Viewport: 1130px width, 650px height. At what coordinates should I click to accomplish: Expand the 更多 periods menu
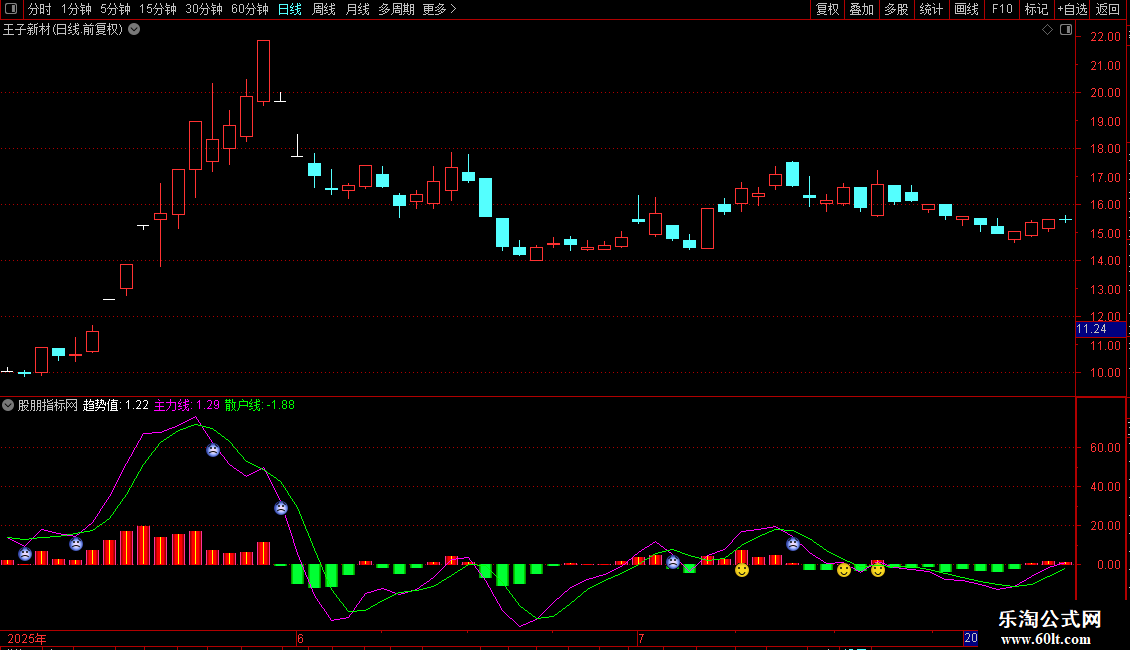pos(439,9)
